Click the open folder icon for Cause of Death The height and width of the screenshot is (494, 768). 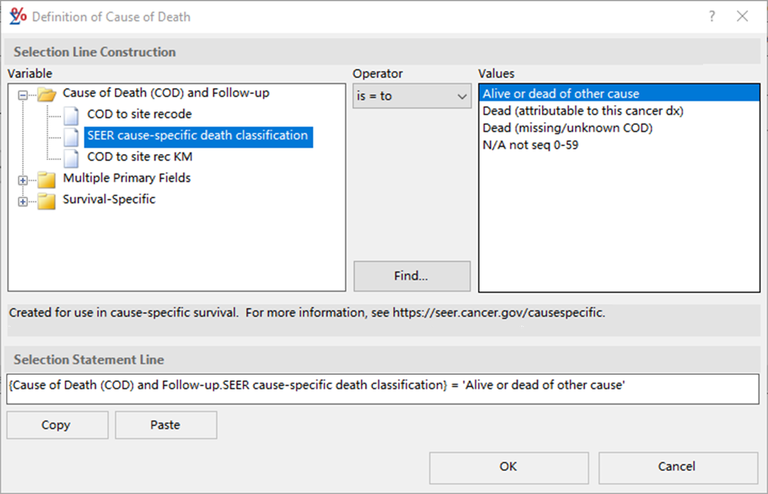[46, 94]
